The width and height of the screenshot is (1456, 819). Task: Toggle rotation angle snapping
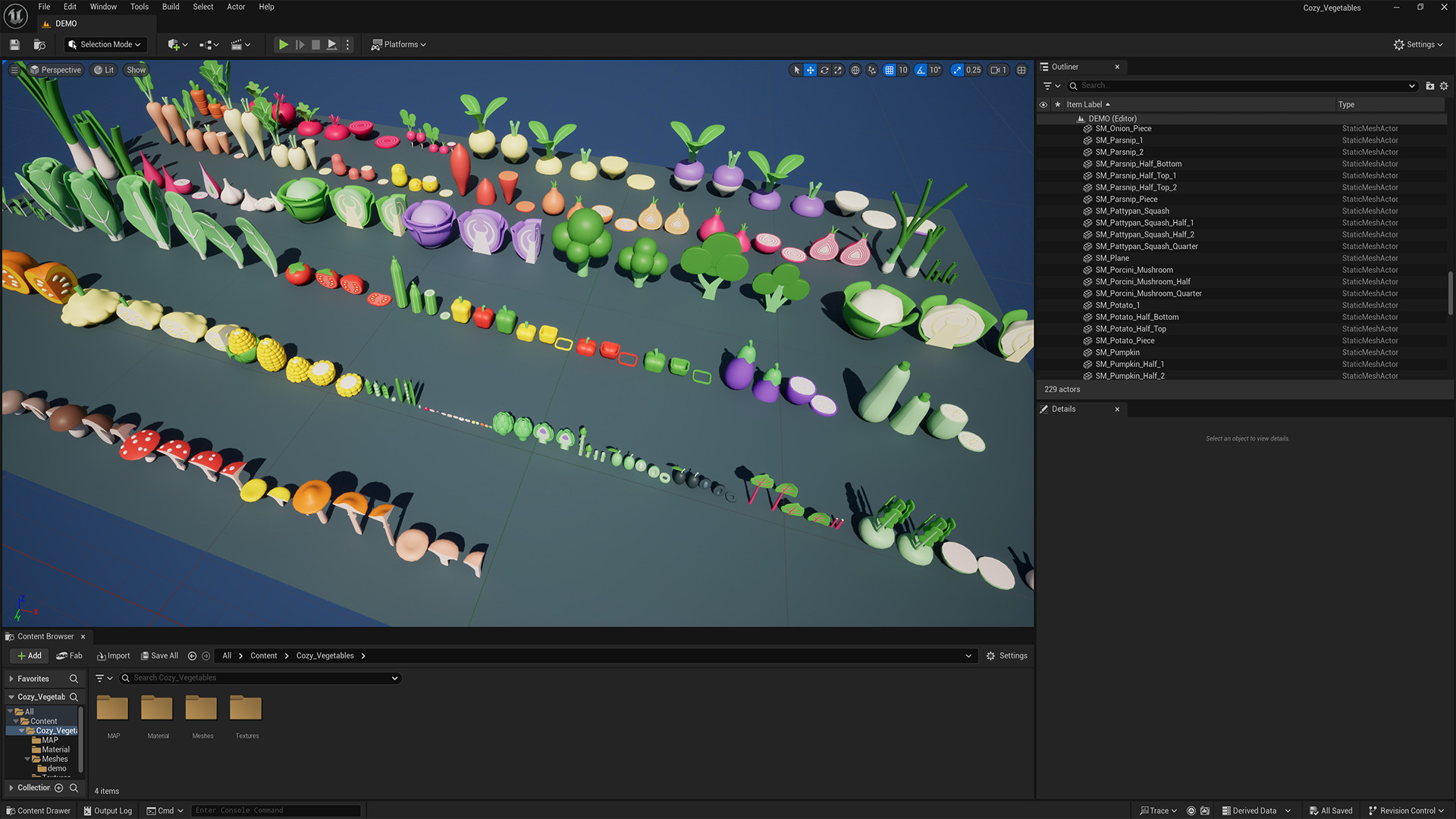[x=921, y=70]
